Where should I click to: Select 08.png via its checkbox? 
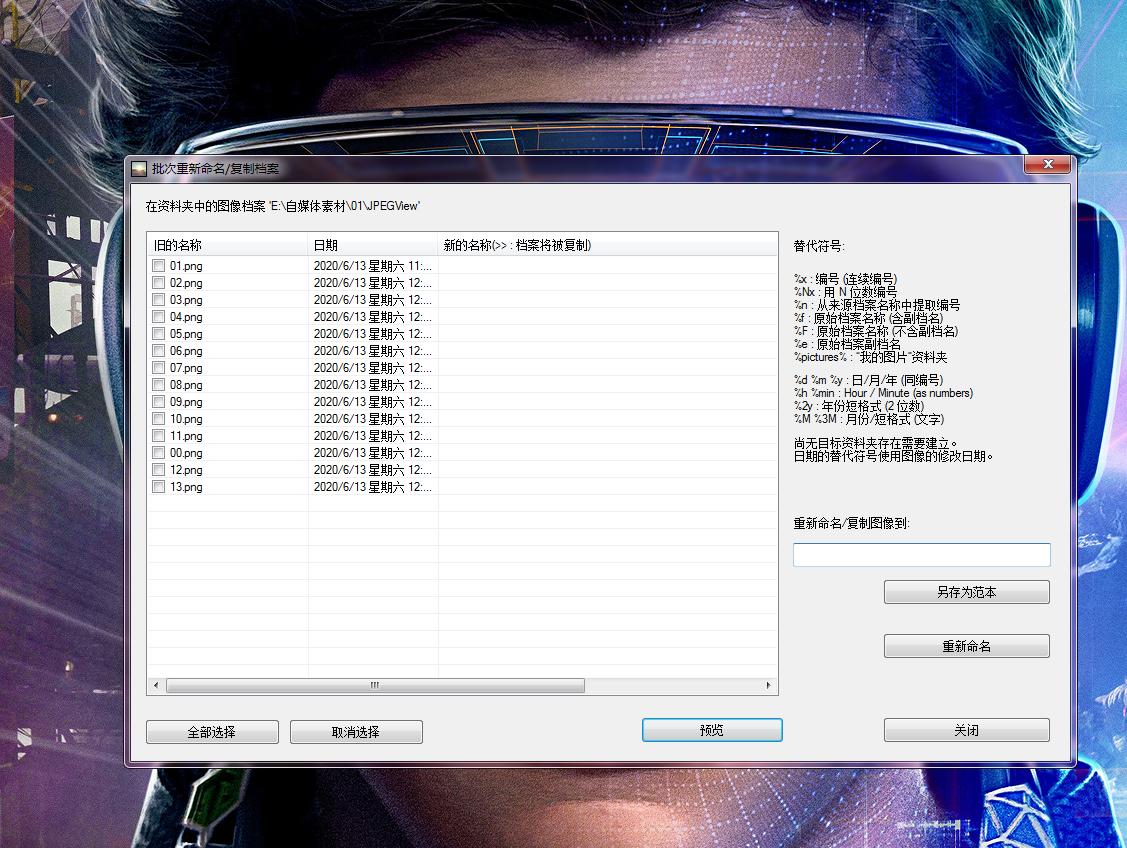pos(157,384)
